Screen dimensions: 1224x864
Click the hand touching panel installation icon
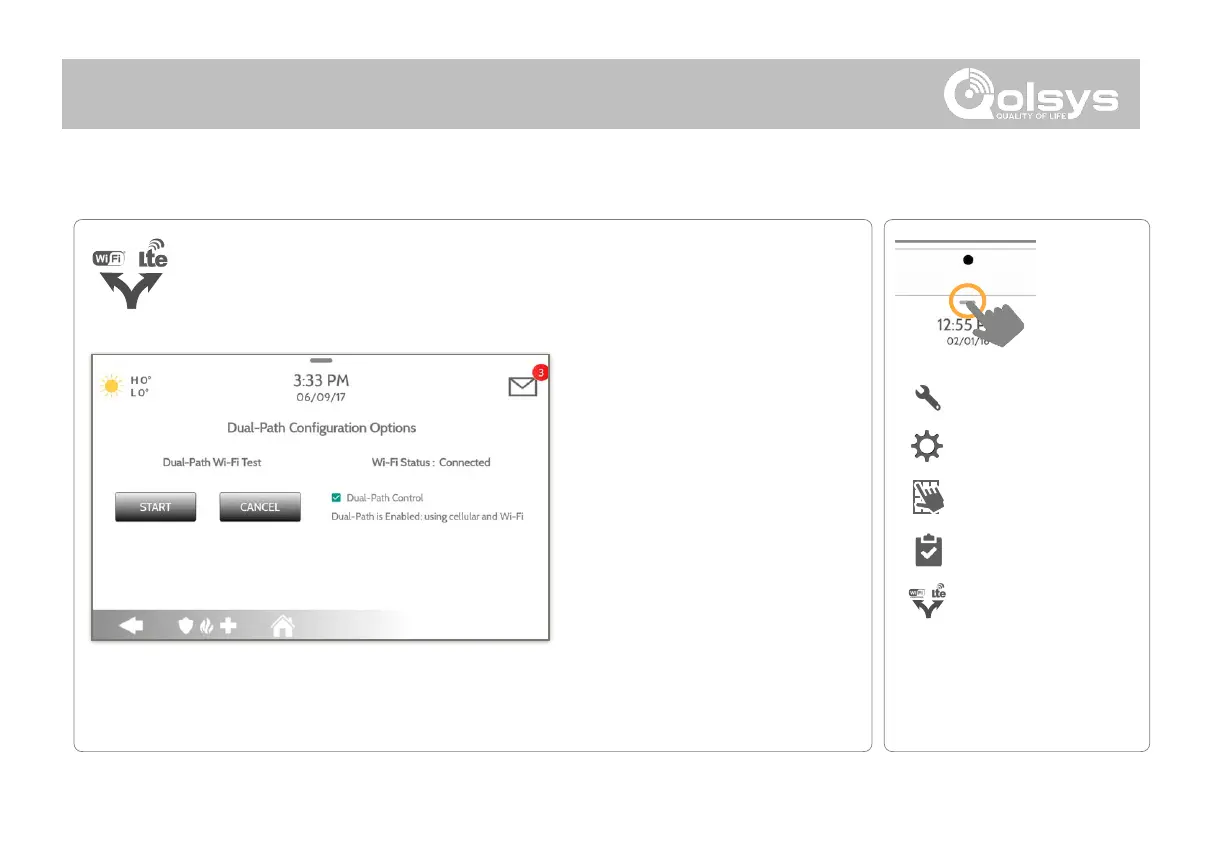tap(929, 498)
